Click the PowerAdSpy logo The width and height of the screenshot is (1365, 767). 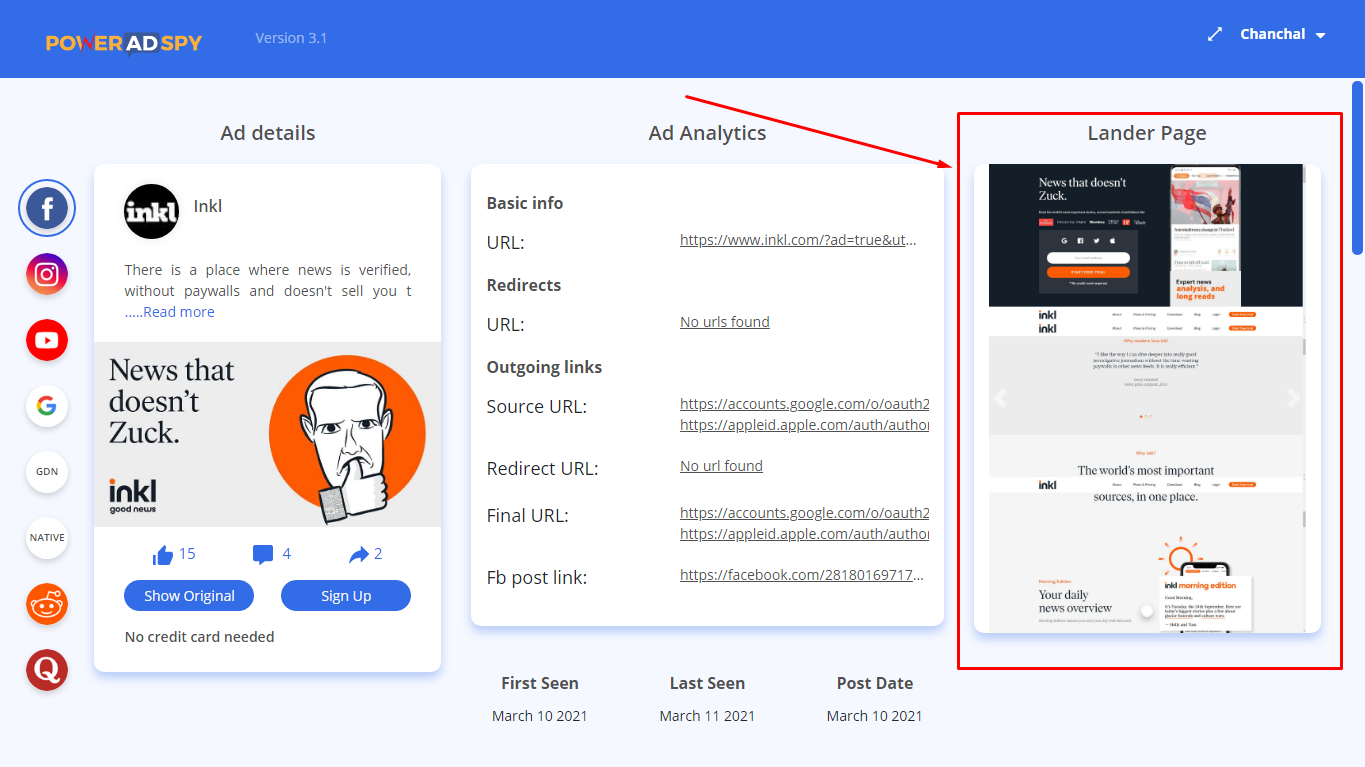click(124, 43)
